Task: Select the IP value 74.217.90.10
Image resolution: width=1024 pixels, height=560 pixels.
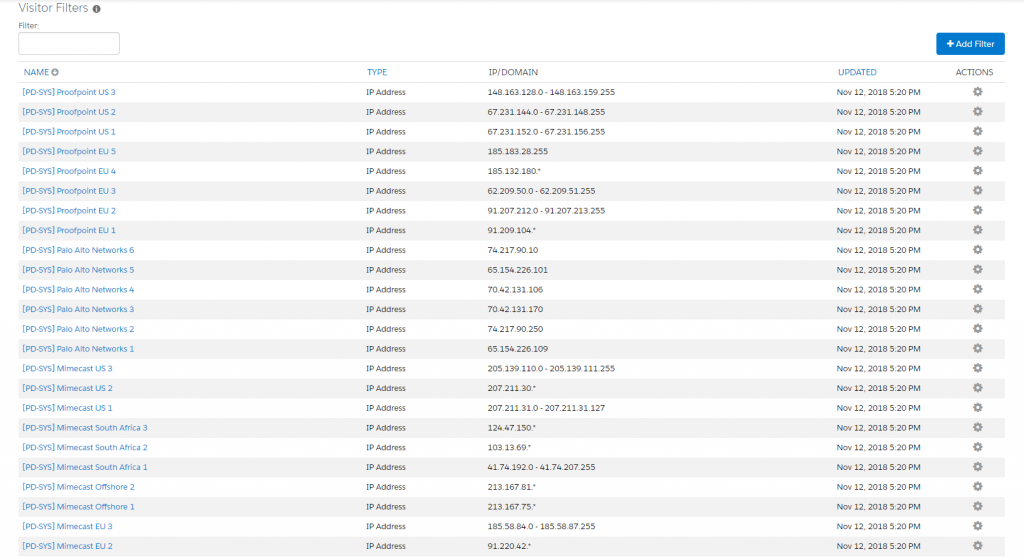Action: (513, 250)
